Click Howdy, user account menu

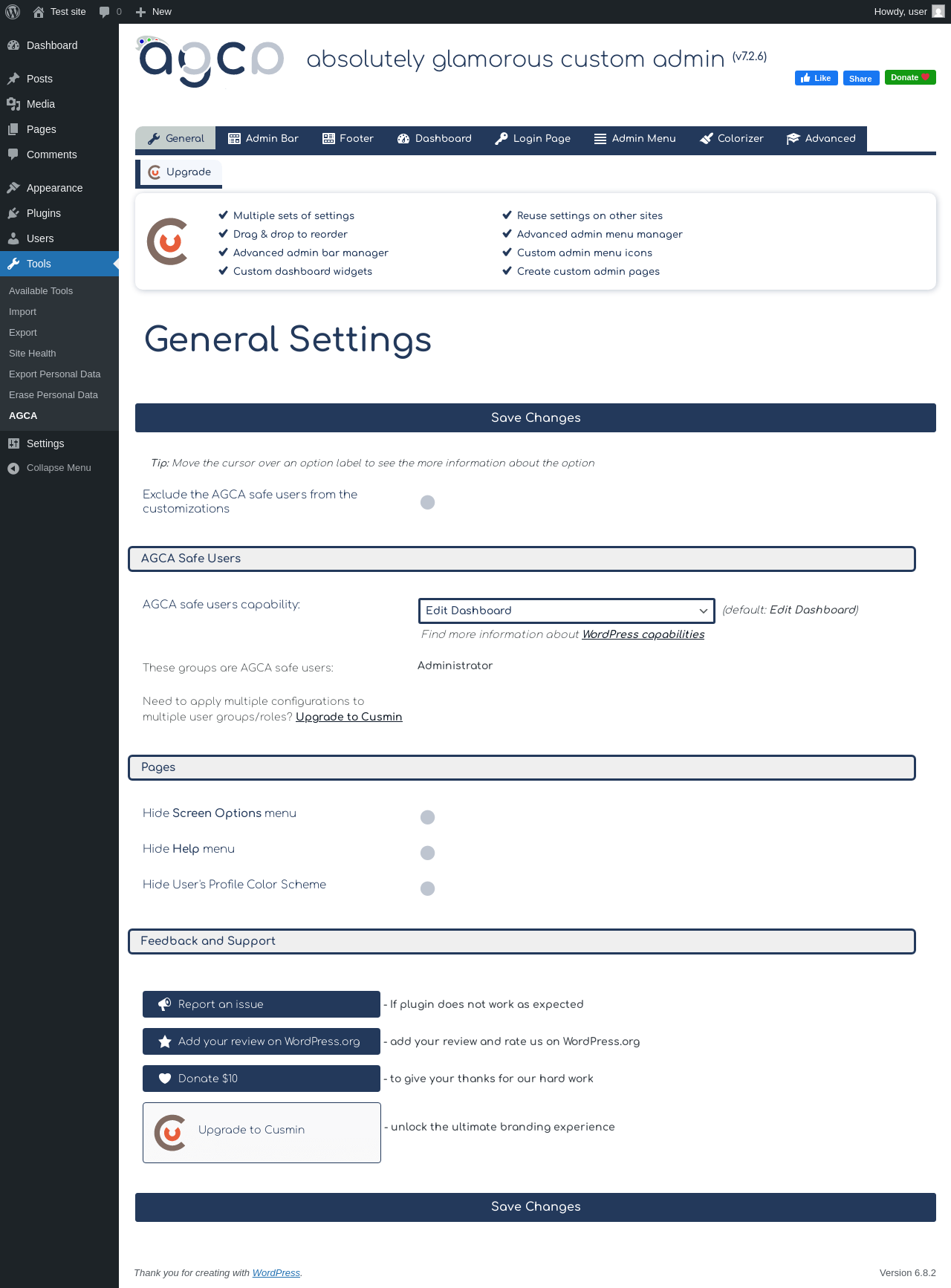tap(909, 12)
